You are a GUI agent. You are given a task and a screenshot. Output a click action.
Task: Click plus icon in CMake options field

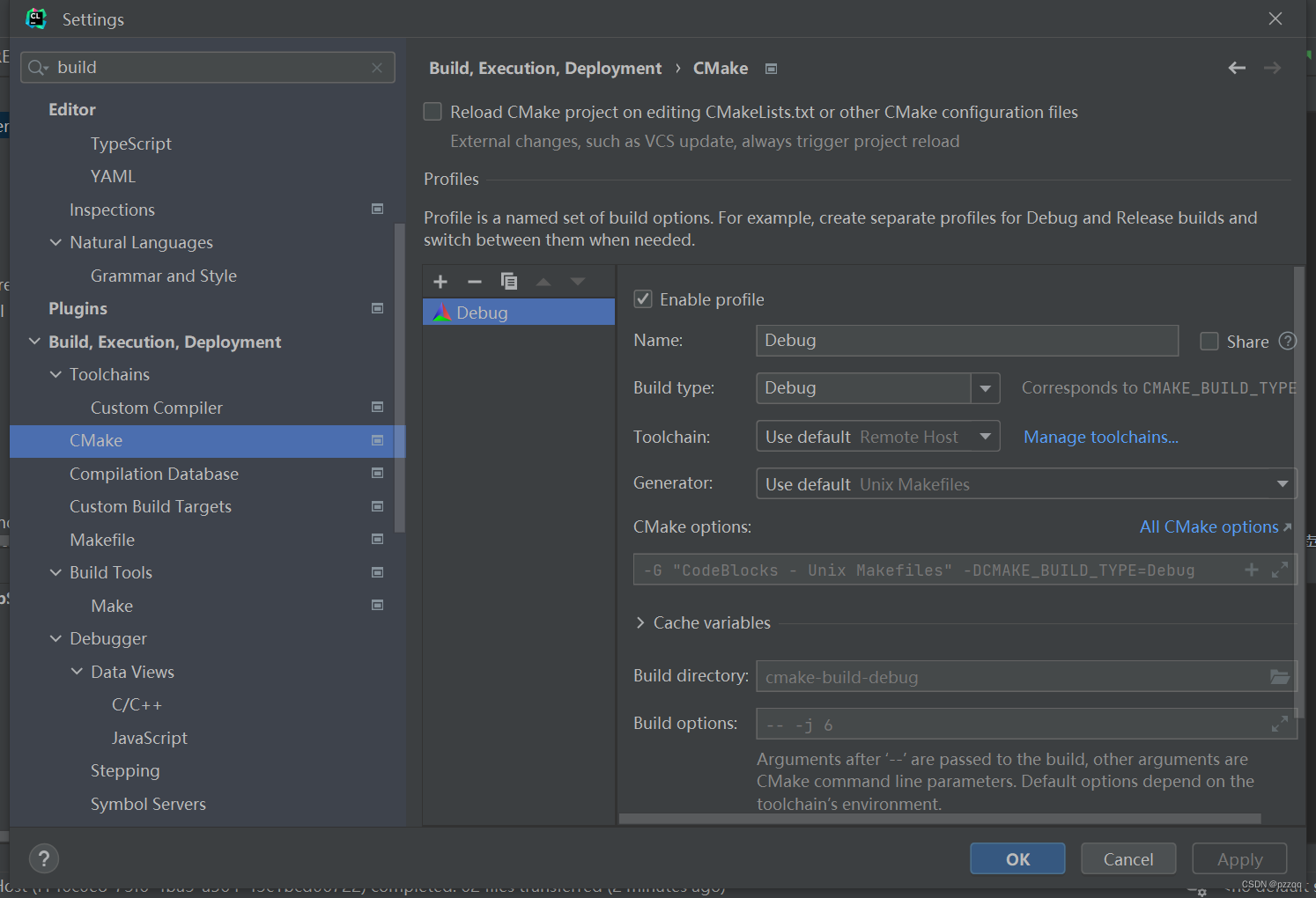coord(1251,570)
